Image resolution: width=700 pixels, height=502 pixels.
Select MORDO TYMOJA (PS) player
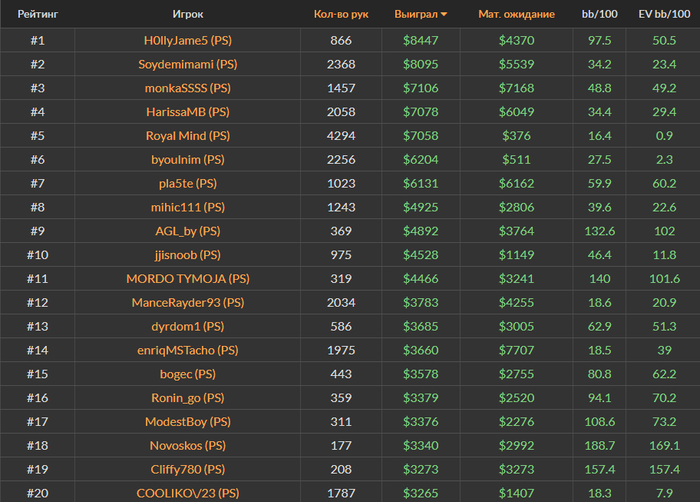pos(188,279)
